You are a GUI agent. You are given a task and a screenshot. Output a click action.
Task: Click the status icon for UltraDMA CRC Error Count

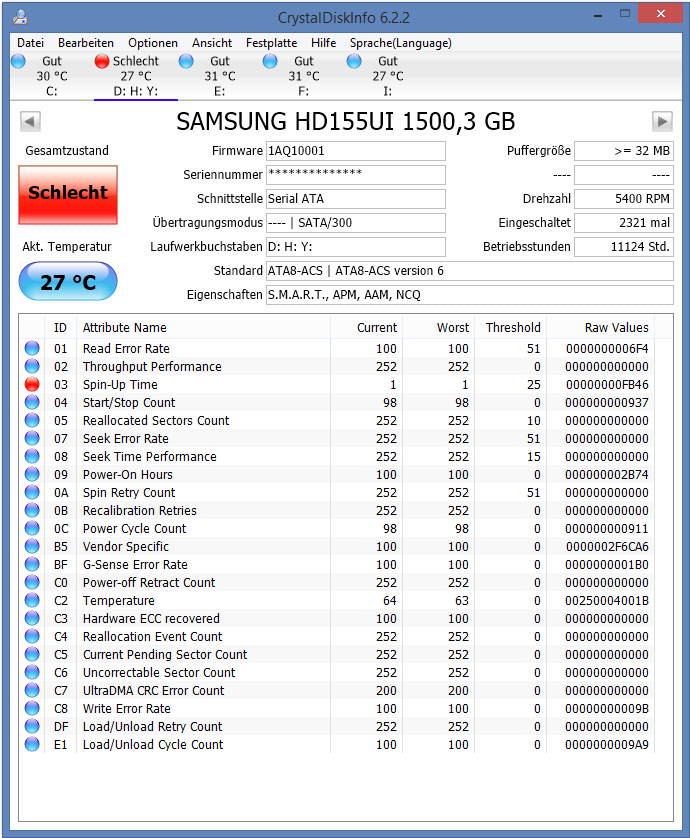32,690
